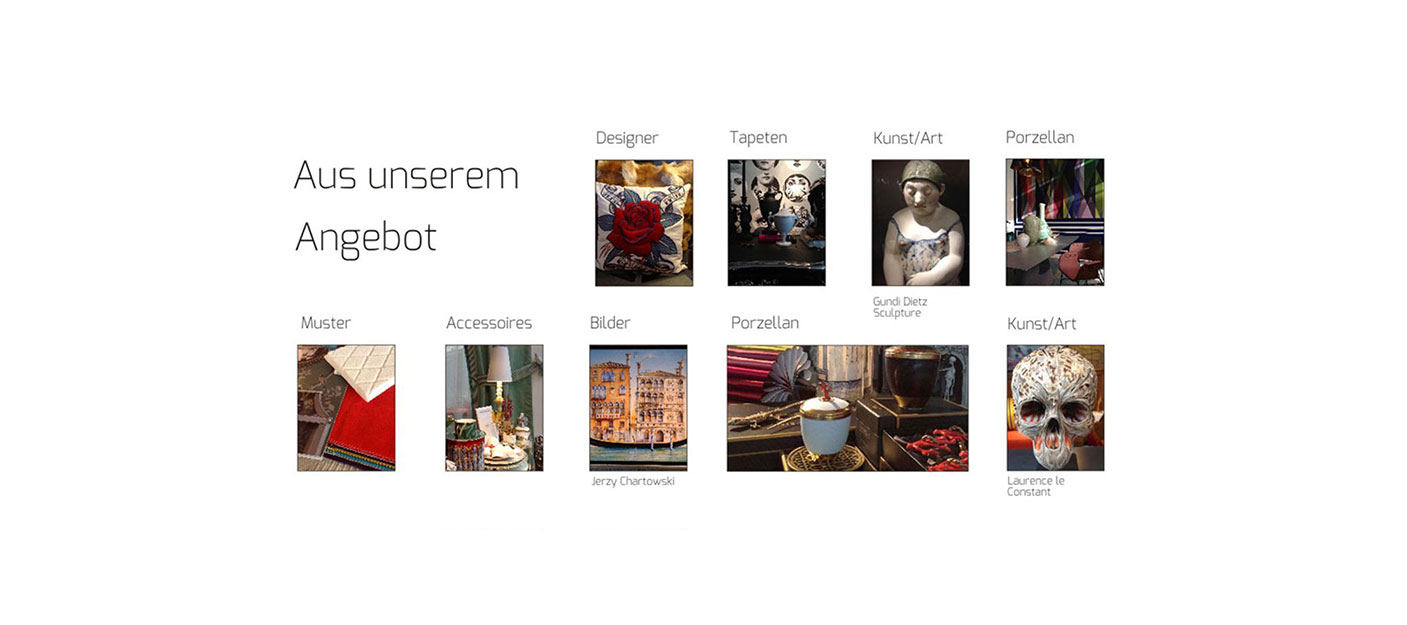Click the upper right Porzellan heading

click(x=1040, y=138)
